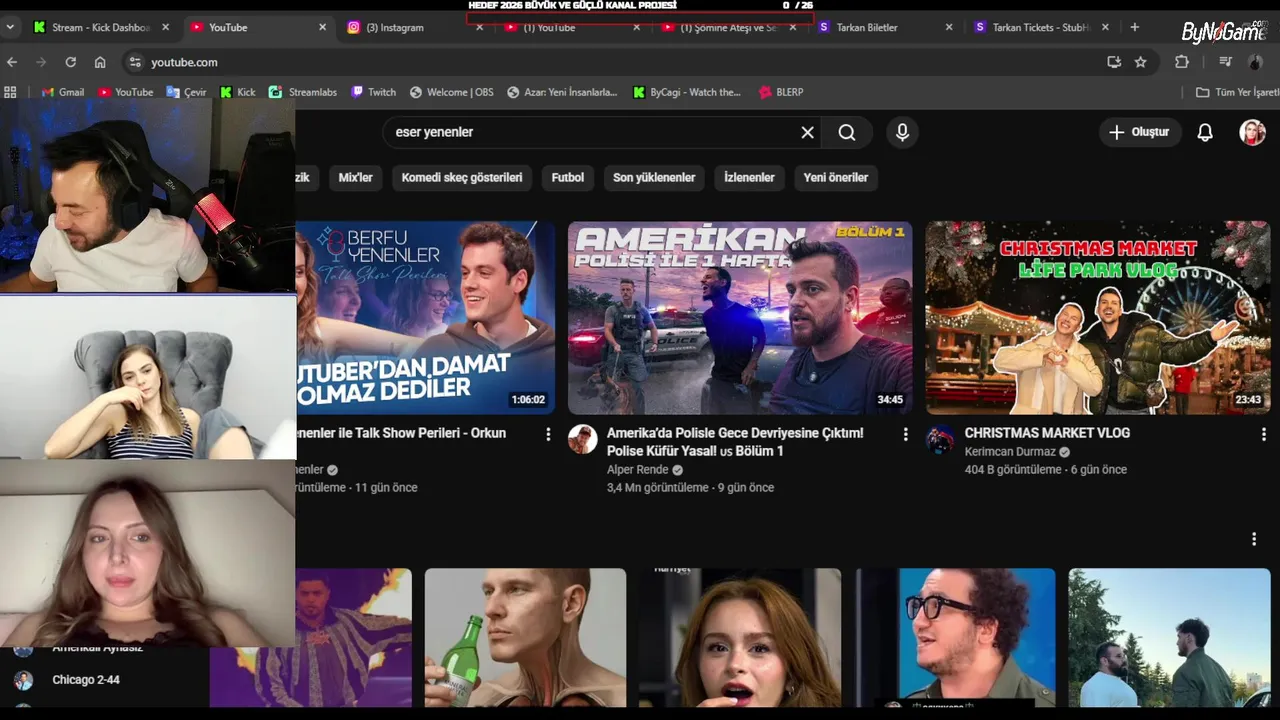Open the shorts shelf three-dot menu
The image size is (1280, 720).
pyautogui.click(x=1254, y=539)
